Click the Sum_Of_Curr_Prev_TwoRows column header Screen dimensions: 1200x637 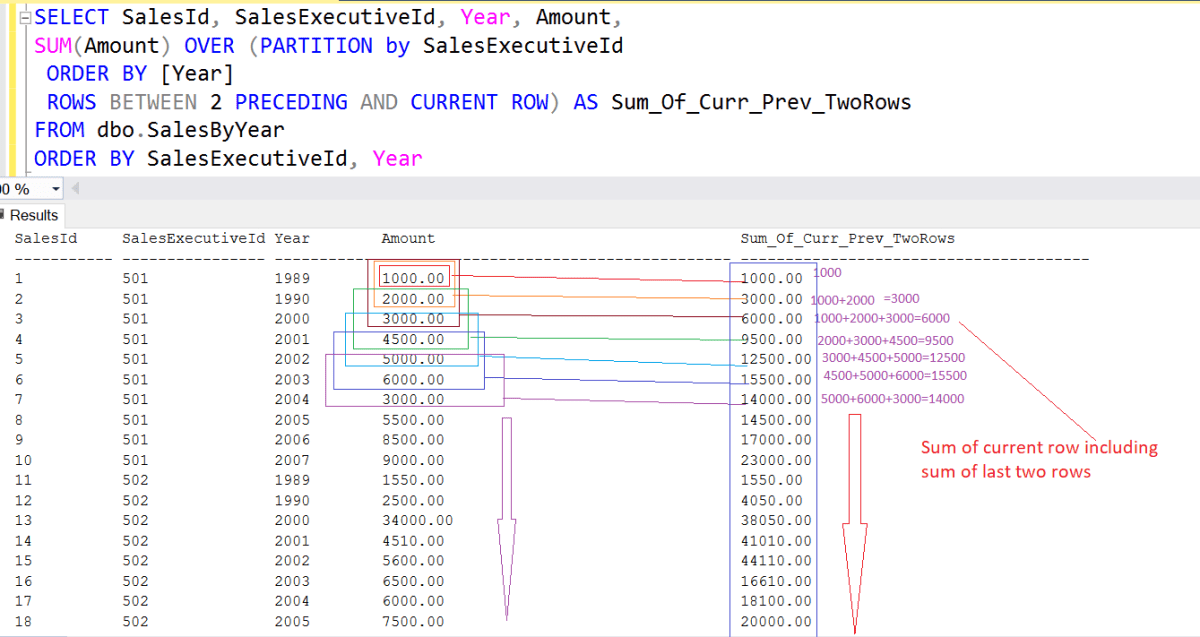(x=847, y=238)
